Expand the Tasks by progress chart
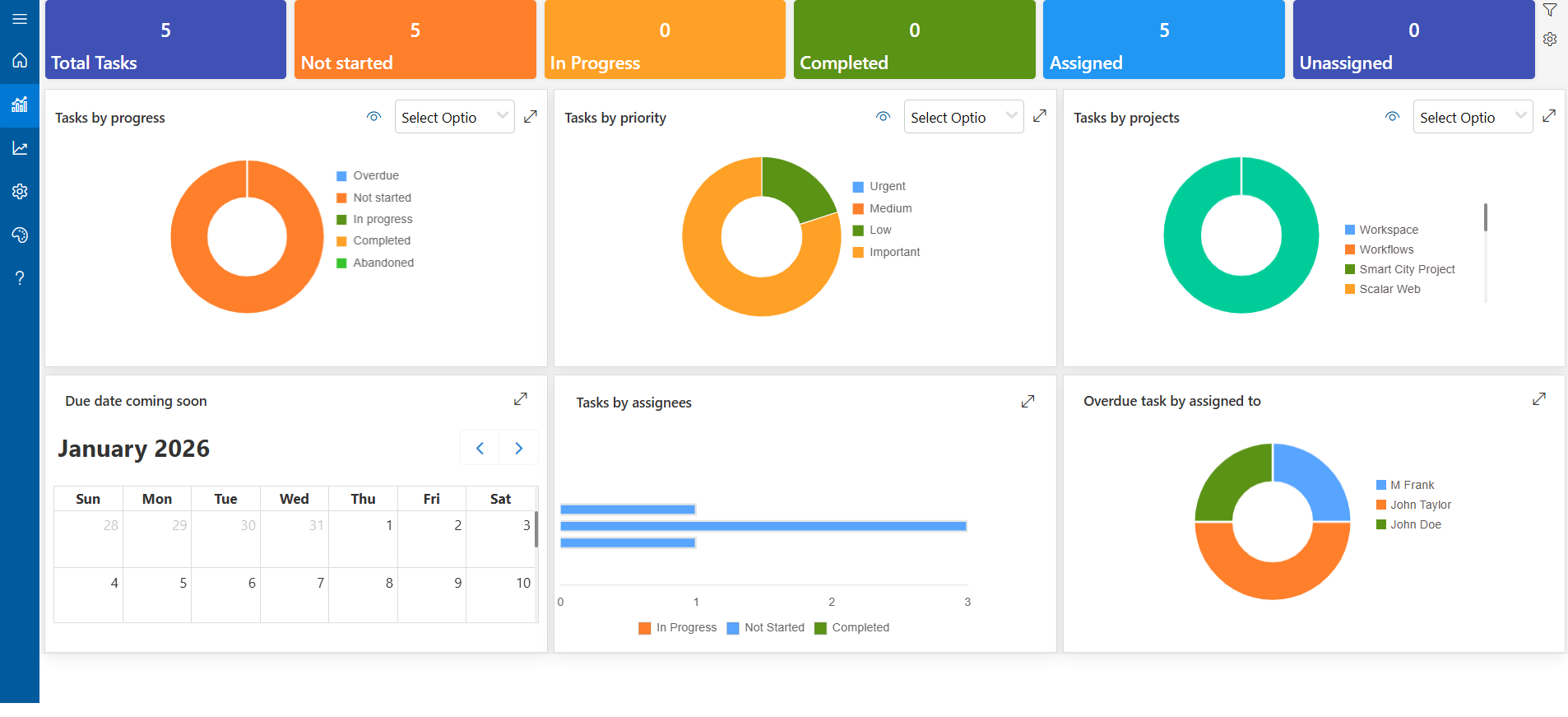 click(531, 117)
